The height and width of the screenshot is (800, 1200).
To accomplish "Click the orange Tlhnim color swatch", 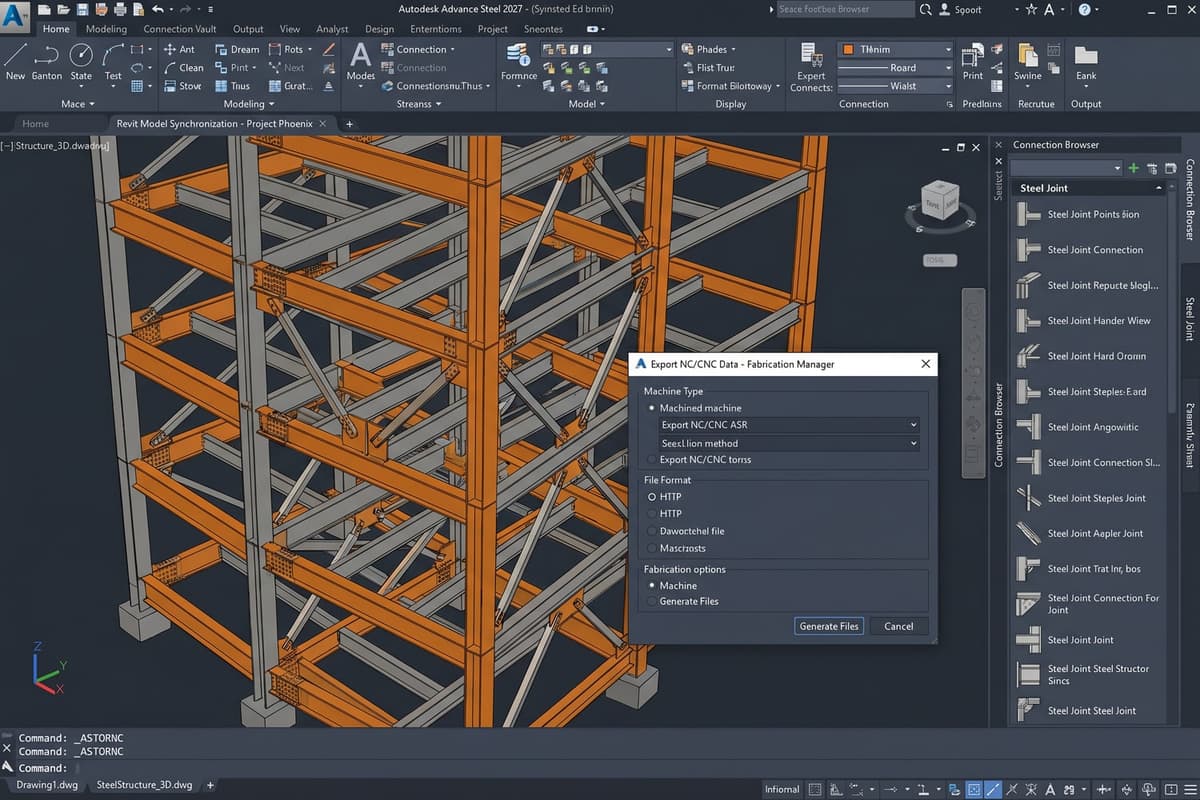I will click(848, 49).
